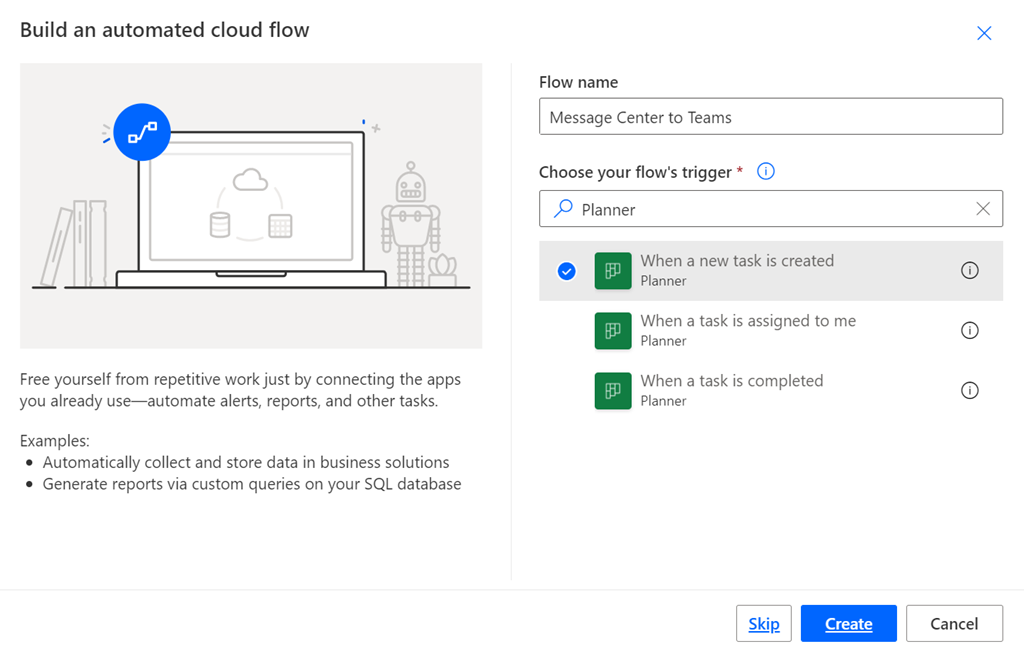Click Planner icon for new task created
The height and width of the screenshot is (648, 1024).
click(x=612, y=271)
